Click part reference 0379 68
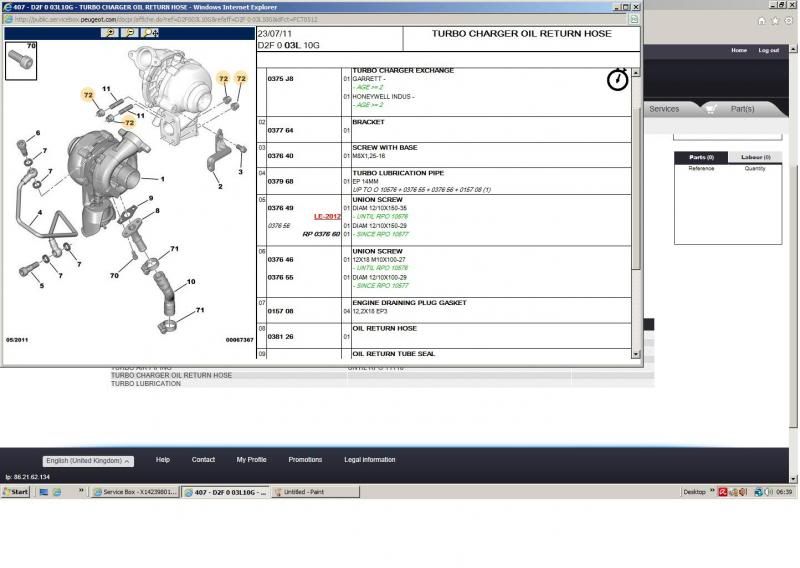800x568 pixels. pyautogui.click(x=281, y=182)
